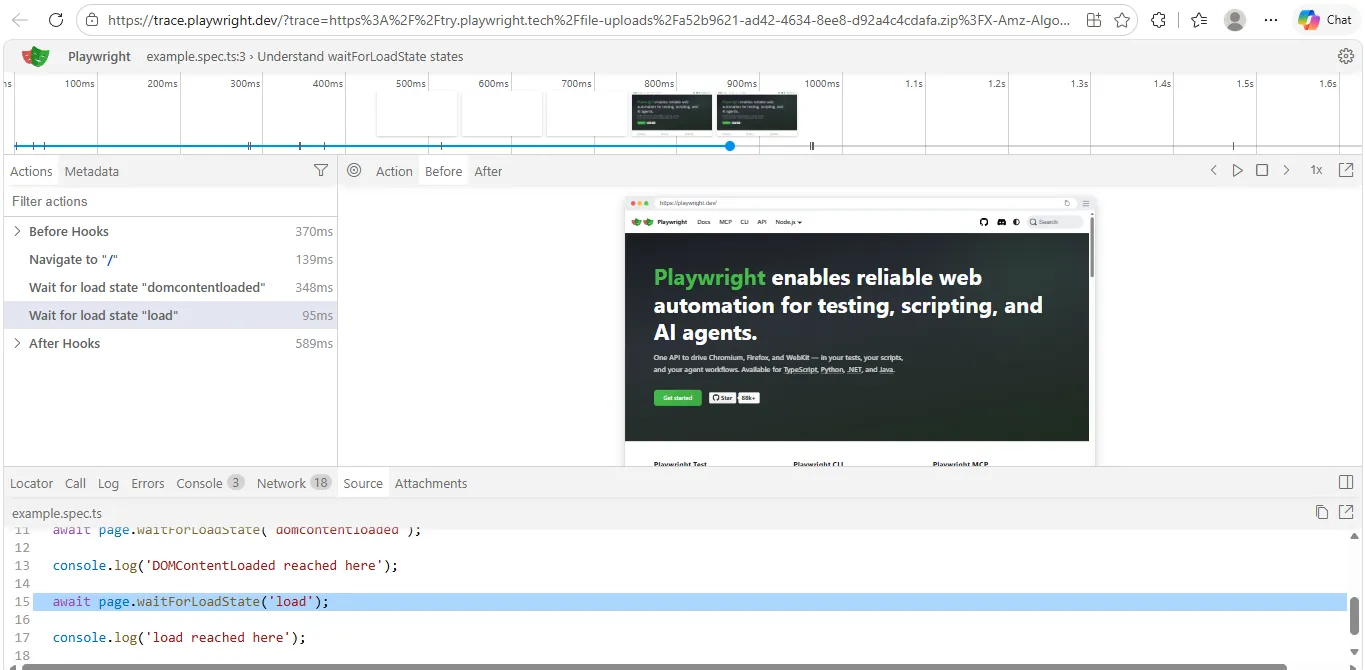The width and height of the screenshot is (1365, 670).
Task: Select Wait for load state "load" action
Action: point(170,315)
